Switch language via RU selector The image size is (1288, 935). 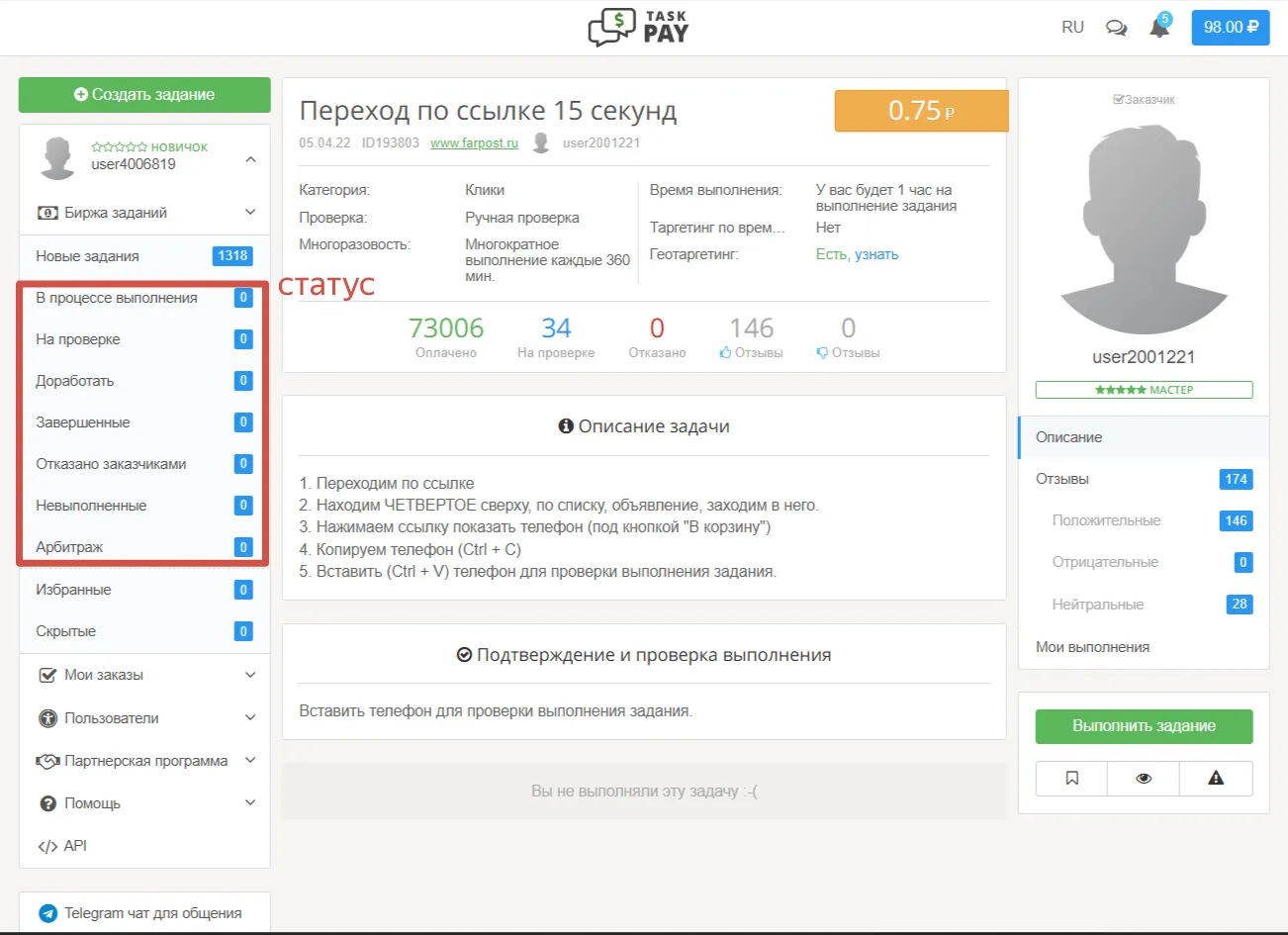[1072, 28]
